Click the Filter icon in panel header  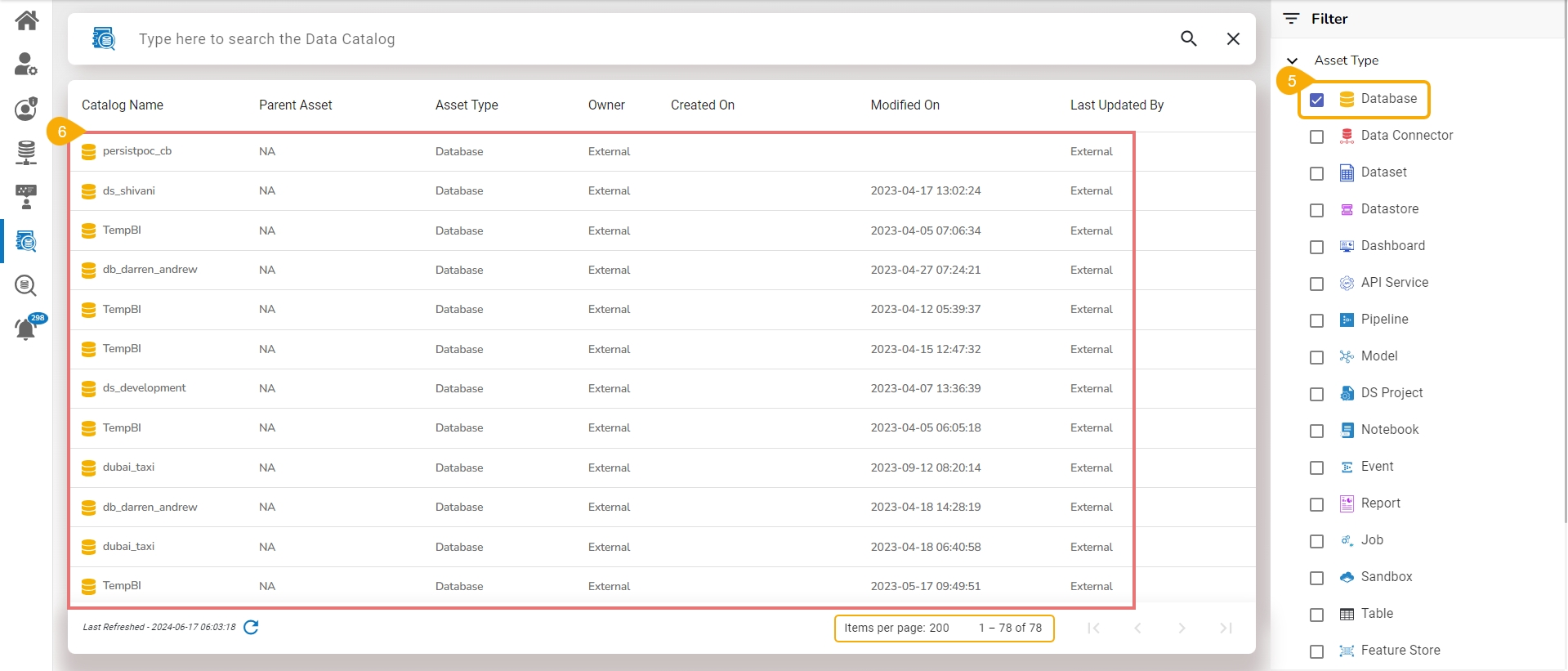click(x=1291, y=19)
